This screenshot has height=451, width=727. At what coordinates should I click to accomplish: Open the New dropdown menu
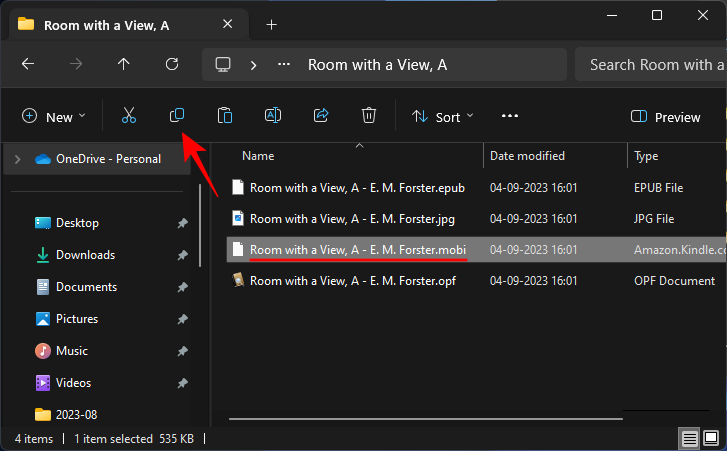click(54, 117)
